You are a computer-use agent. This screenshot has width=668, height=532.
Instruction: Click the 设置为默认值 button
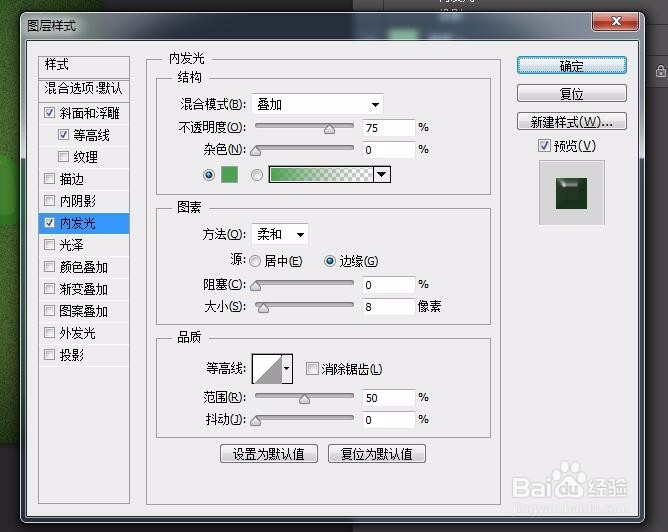(269, 454)
